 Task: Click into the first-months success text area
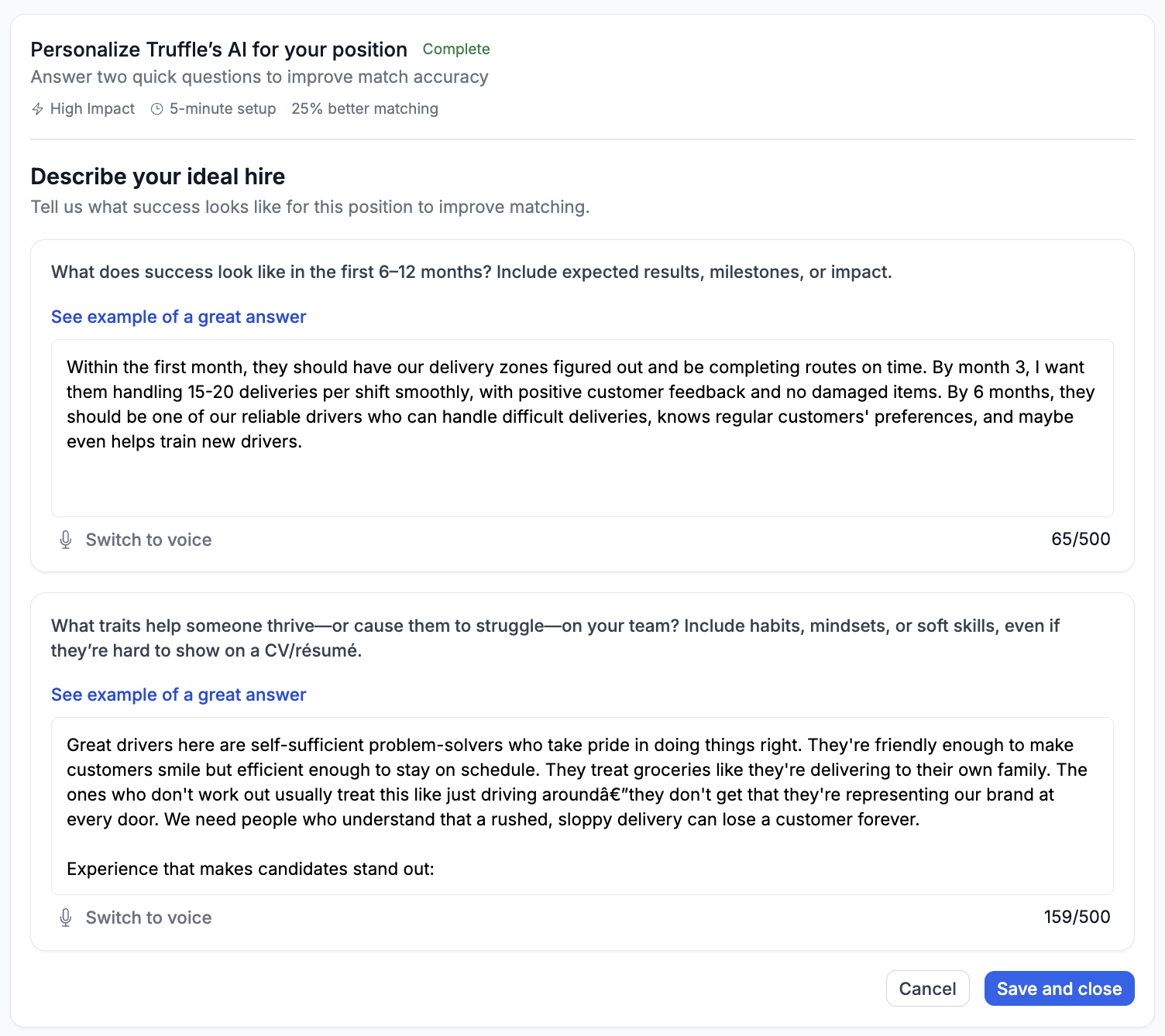pyautogui.click(x=582, y=428)
